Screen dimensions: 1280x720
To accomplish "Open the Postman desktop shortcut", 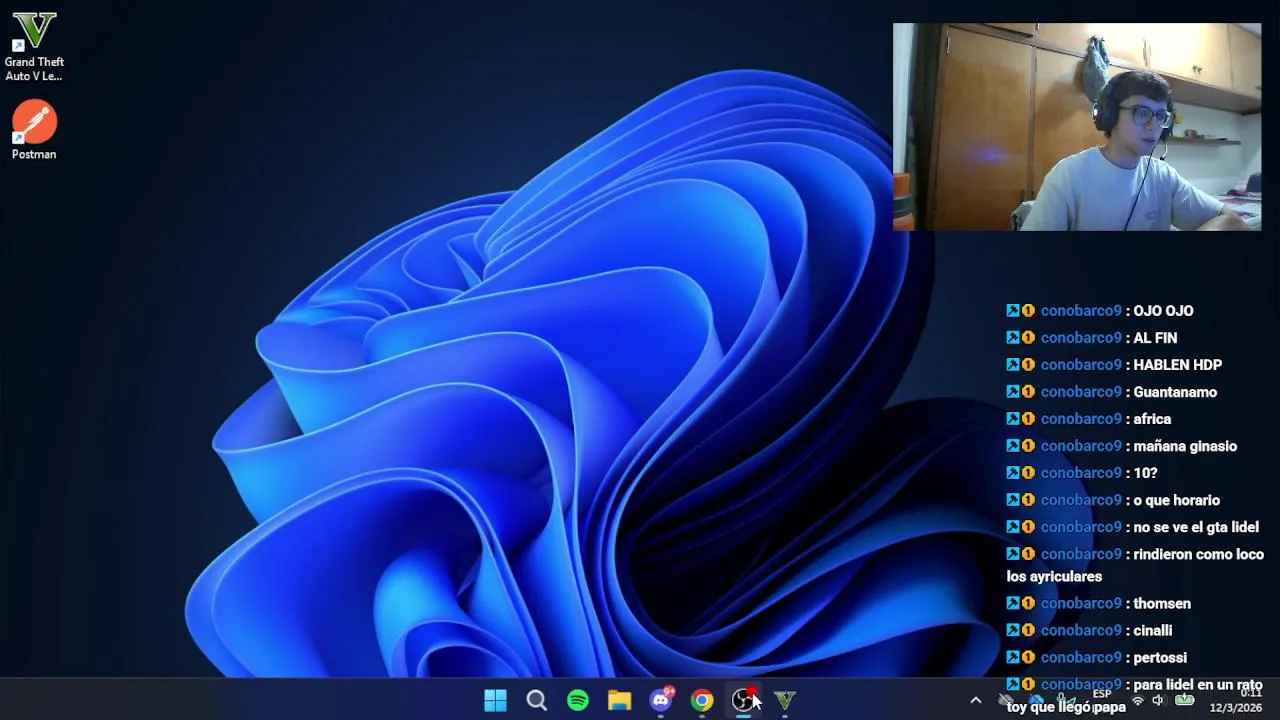I will click(x=34, y=130).
